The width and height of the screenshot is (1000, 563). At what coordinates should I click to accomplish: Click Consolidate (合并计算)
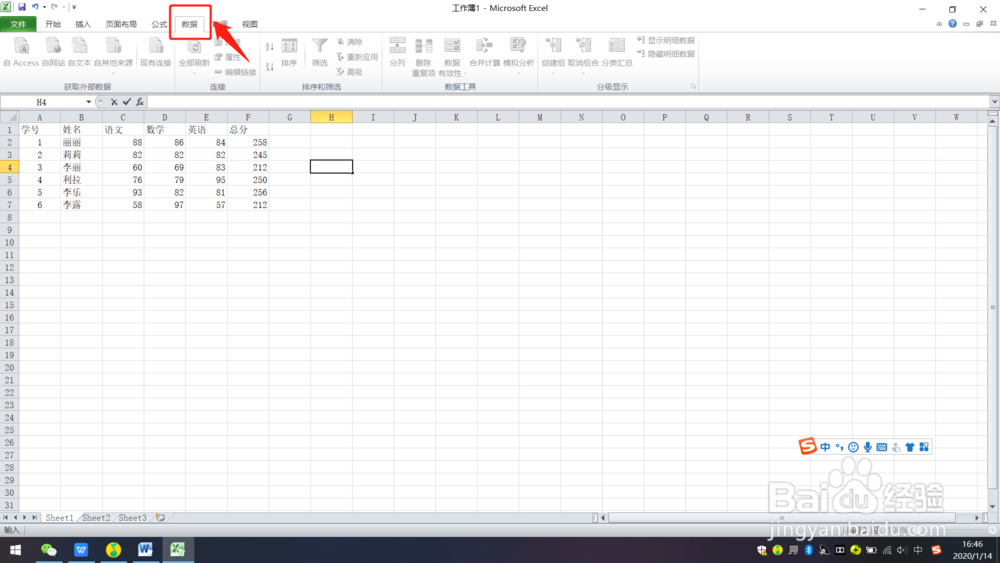(x=485, y=52)
